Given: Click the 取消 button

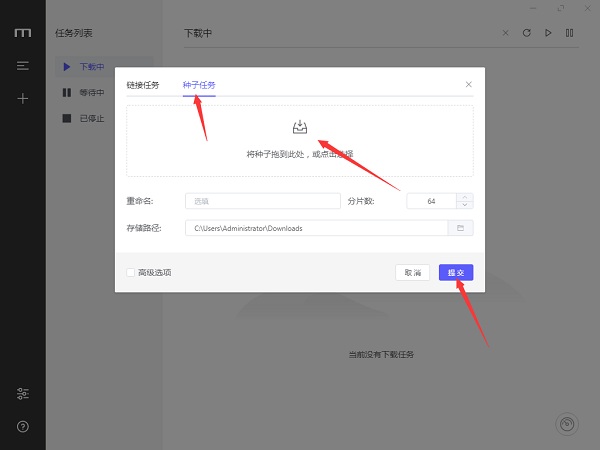Looking at the screenshot, I should (413, 272).
